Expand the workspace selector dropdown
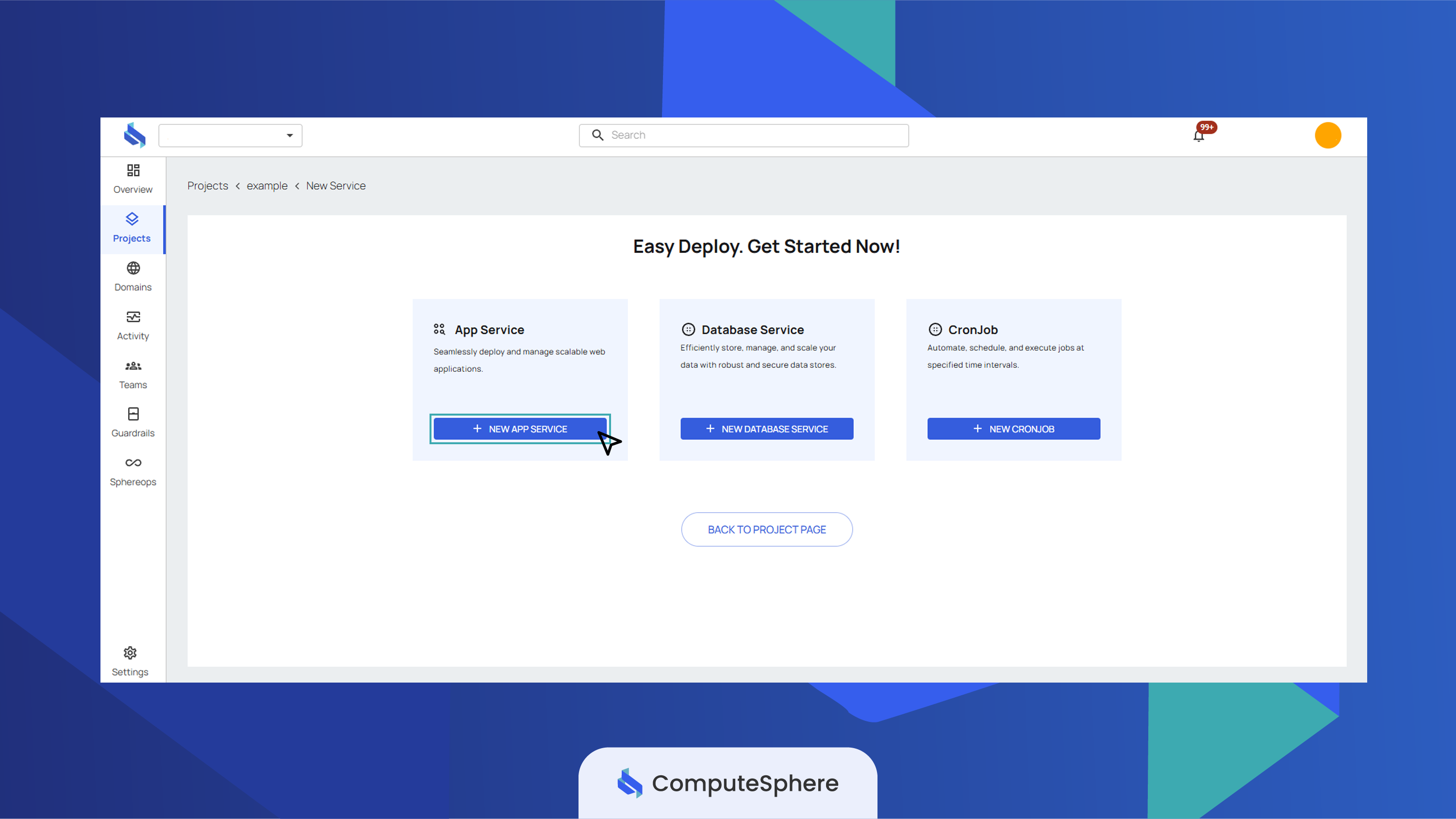The width and height of the screenshot is (1456, 819). tap(230, 135)
